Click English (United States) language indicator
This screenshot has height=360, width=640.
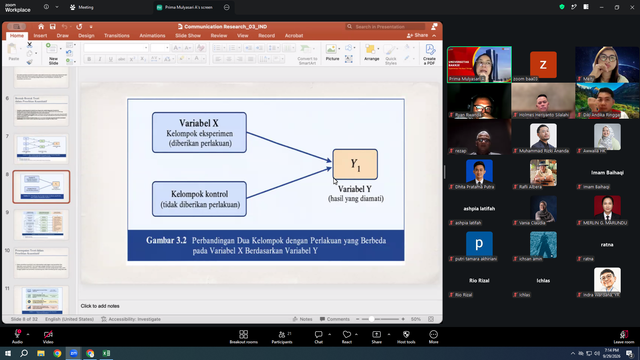(x=69, y=319)
